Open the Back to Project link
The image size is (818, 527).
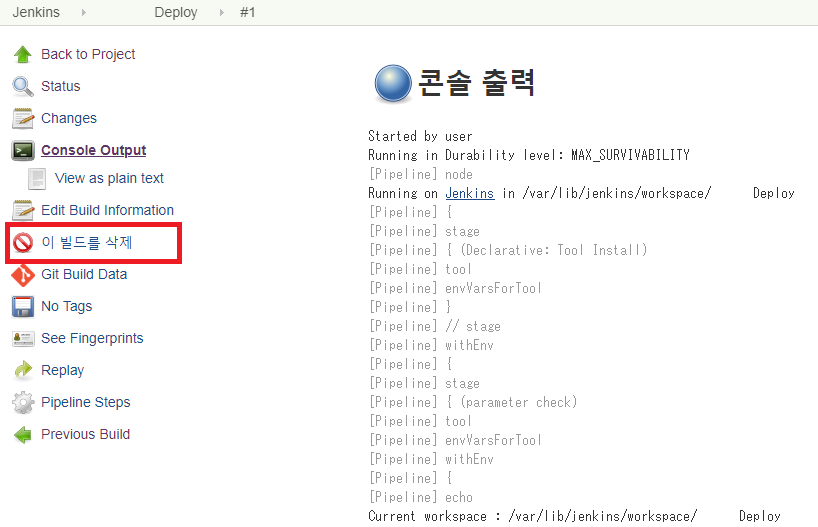pos(88,54)
